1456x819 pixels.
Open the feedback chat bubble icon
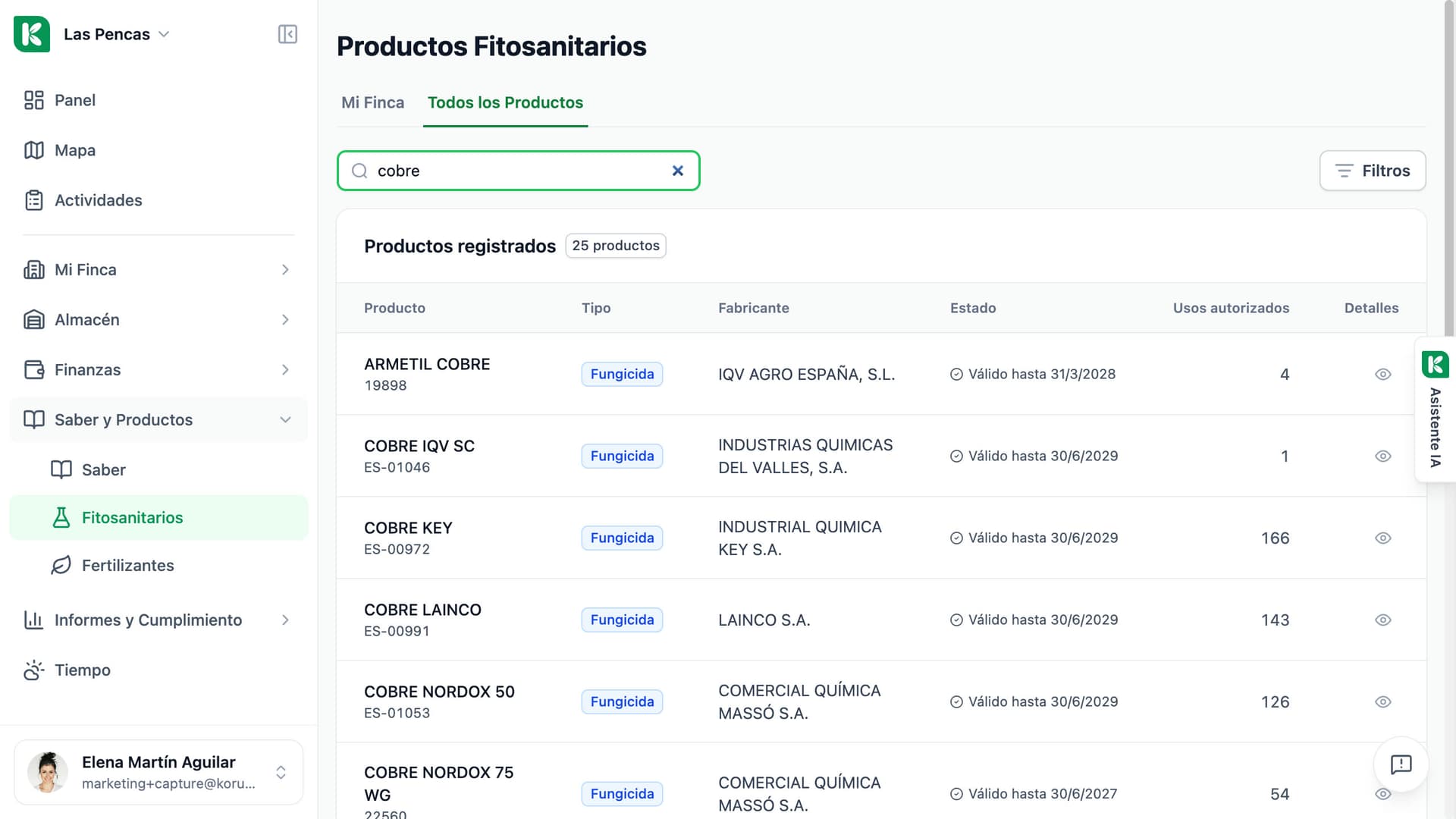pos(1401,764)
